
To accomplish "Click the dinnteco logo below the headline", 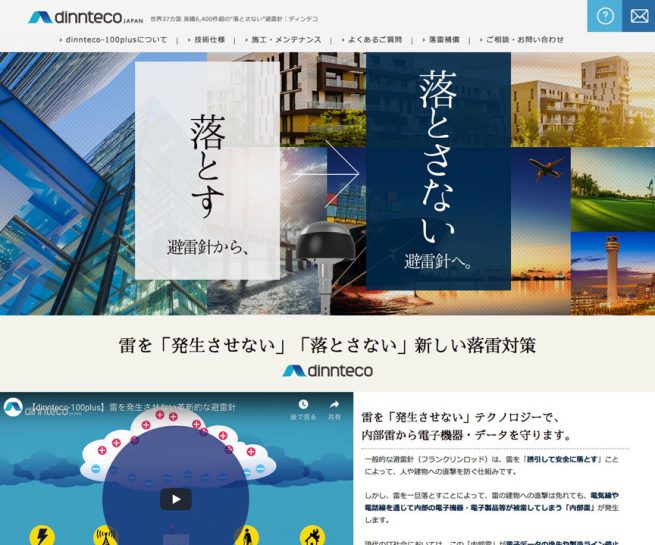I will click(327, 371).
